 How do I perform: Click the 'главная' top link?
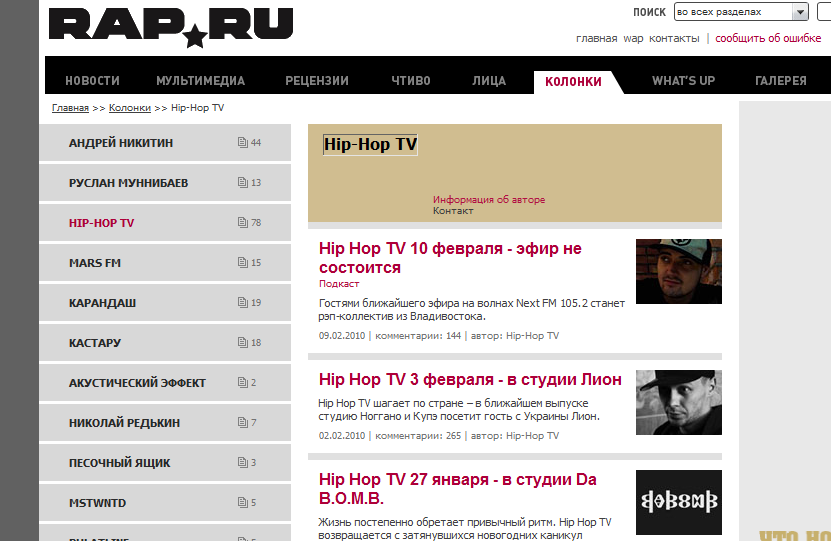tap(597, 38)
